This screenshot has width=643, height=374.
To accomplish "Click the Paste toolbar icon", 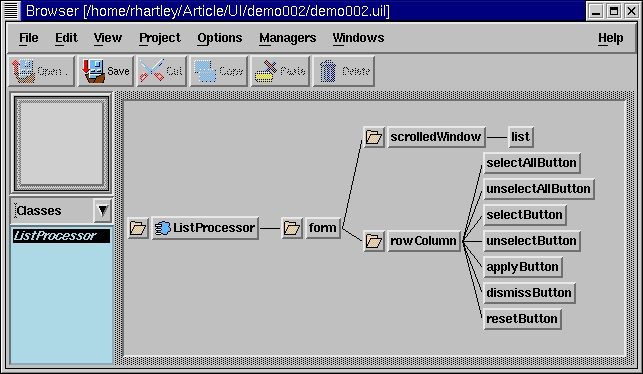I will [x=266, y=71].
